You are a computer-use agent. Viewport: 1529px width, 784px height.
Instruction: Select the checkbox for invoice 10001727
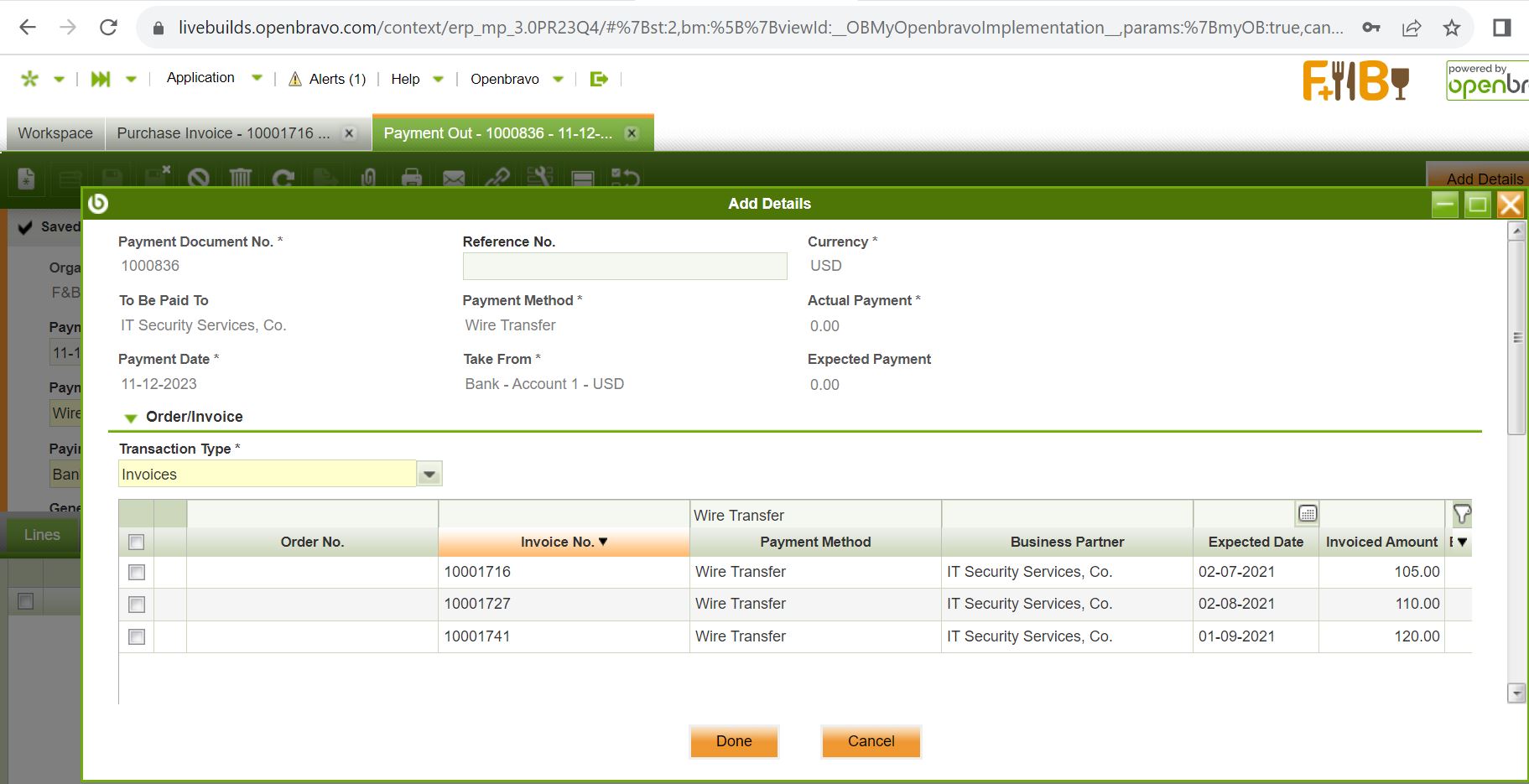137,605
